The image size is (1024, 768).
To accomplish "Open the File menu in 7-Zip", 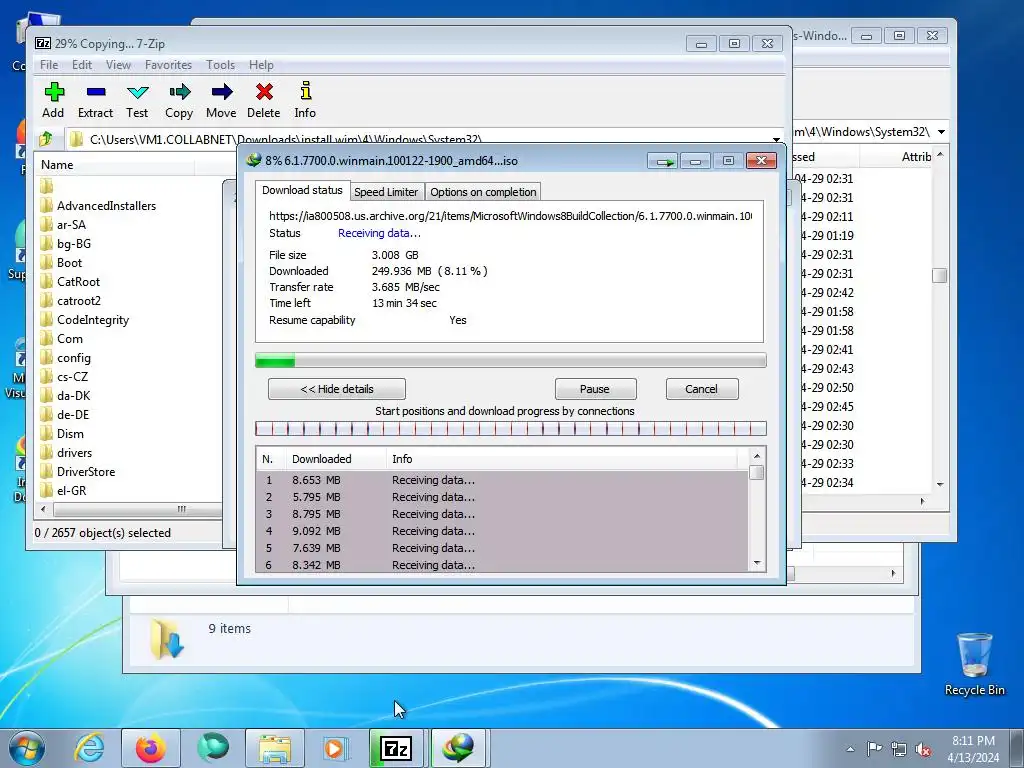I will [x=49, y=65].
